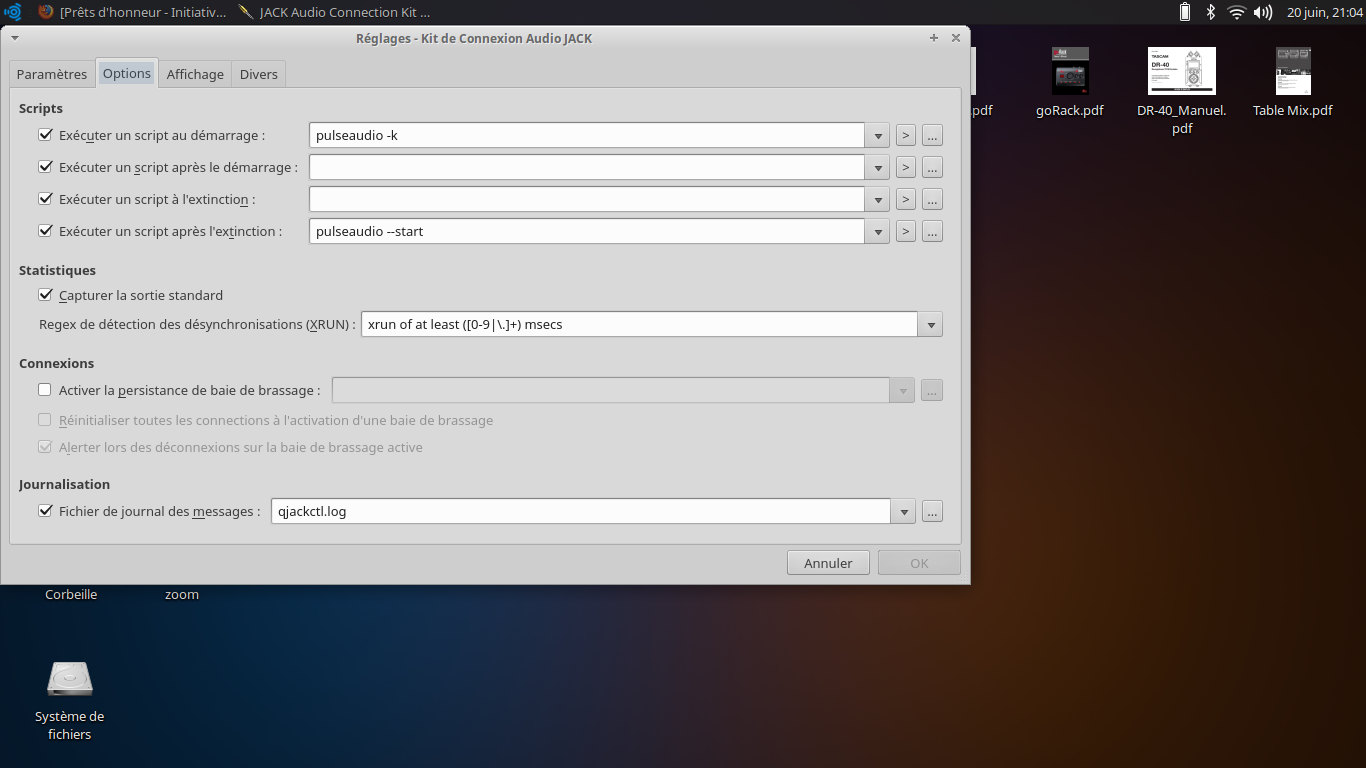The width and height of the screenshot is (1366, 768).
Task: Select the DR-40_Manuel.pdf desktop icon
Action: tap(1182, 92)
